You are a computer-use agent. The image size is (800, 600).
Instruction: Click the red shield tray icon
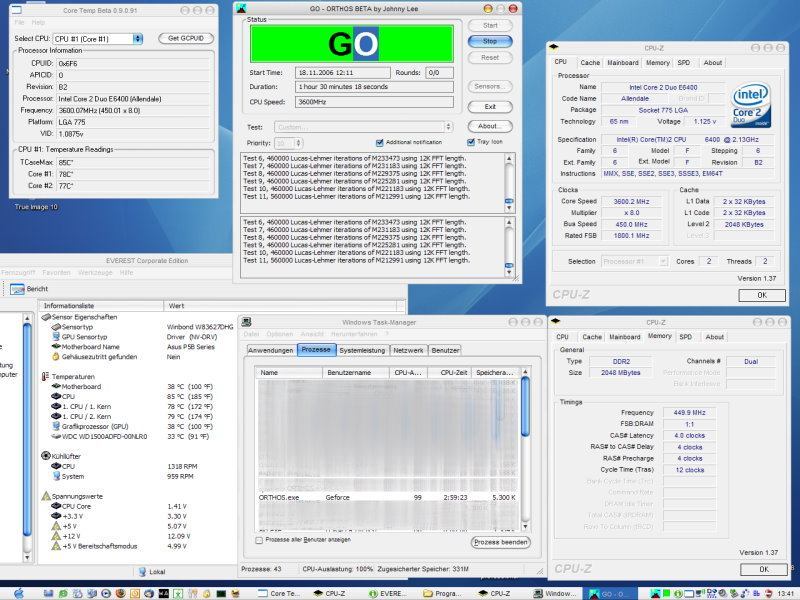coord(768,593)
